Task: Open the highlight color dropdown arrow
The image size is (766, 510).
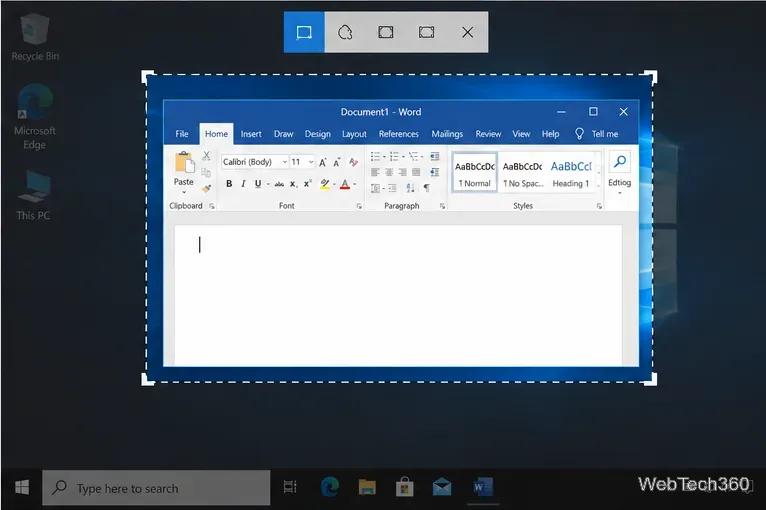Action: (334, 184)
